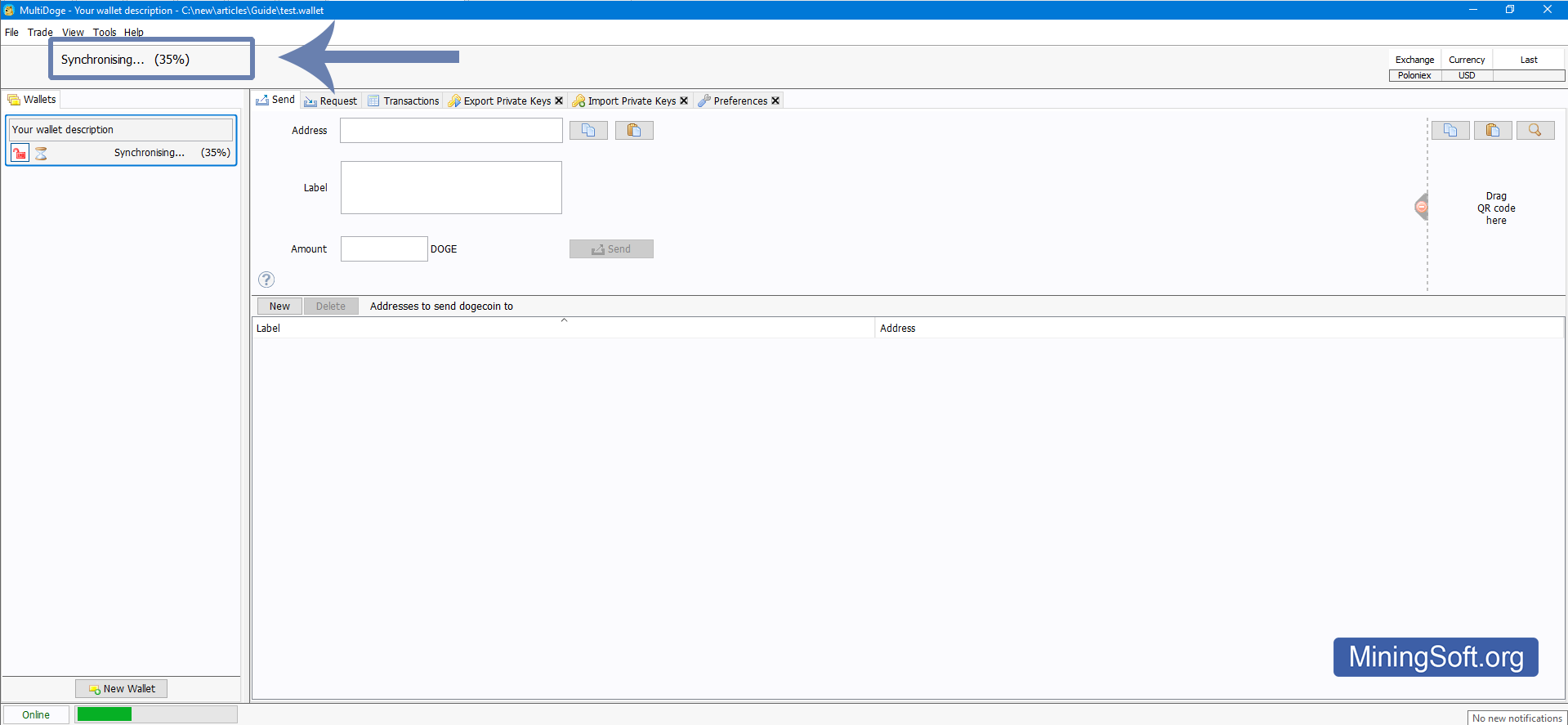Image resolution: width=1568 pixels, height=725 pixels.
Task: Zoom QR code magnifier icon
Action: pyautogui.click(x=1535, y=130)
